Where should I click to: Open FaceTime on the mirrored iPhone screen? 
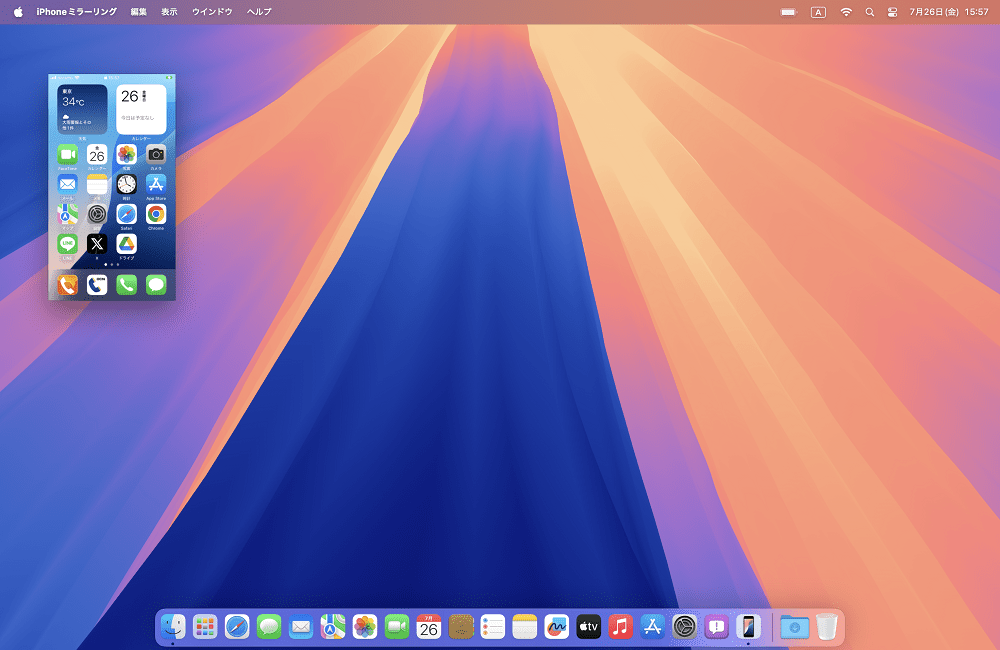68,154
